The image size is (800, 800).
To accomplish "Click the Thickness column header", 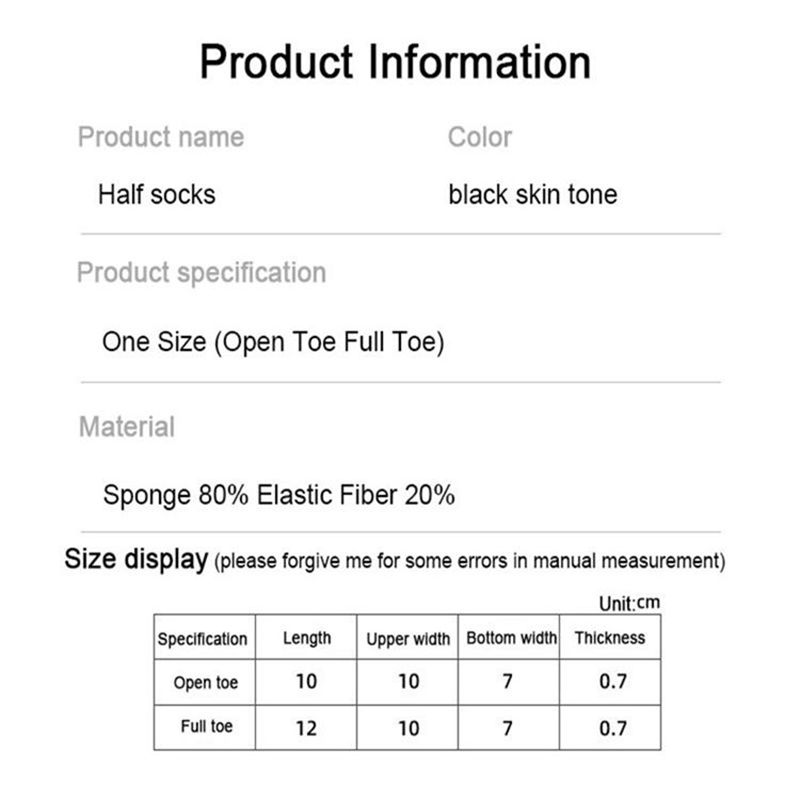I will [x=610, y=638].
